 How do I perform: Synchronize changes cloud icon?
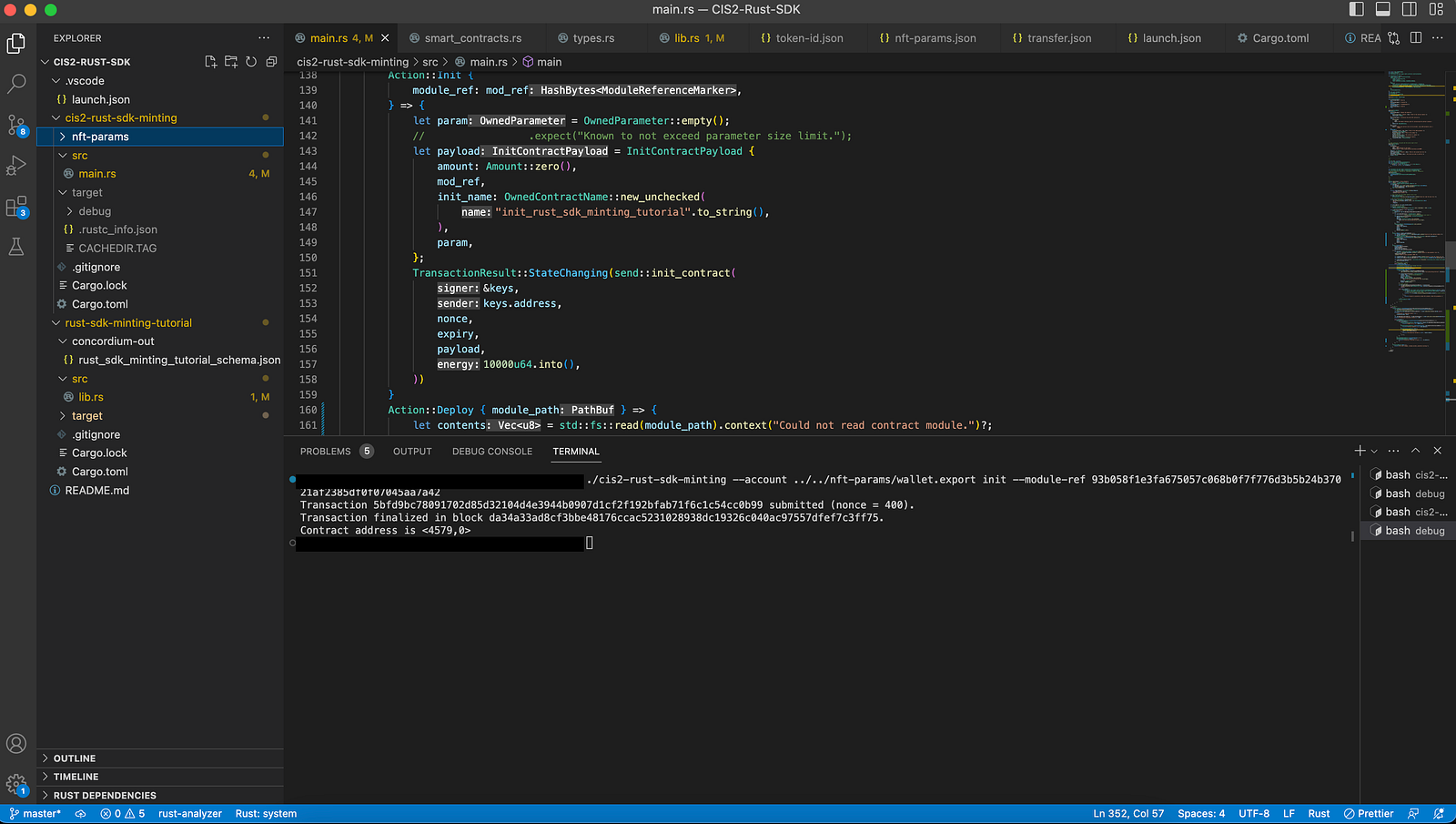(x=81, y=814)
